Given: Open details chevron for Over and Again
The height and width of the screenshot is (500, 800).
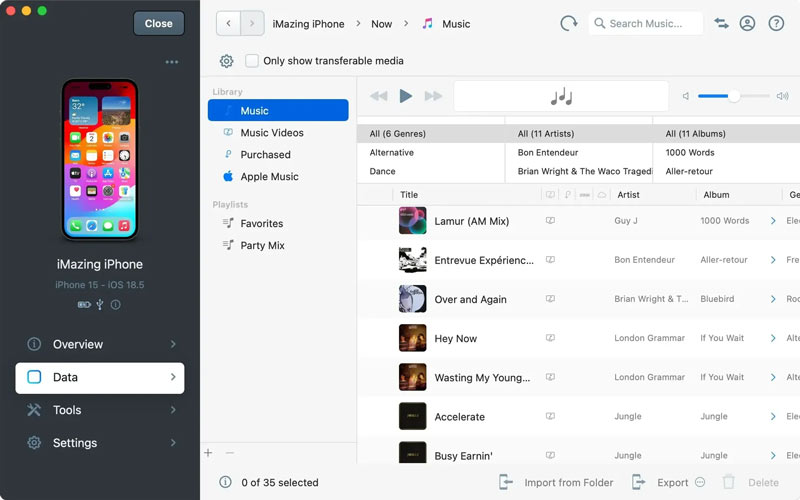Looking at the screenshot, I should 773,299.
